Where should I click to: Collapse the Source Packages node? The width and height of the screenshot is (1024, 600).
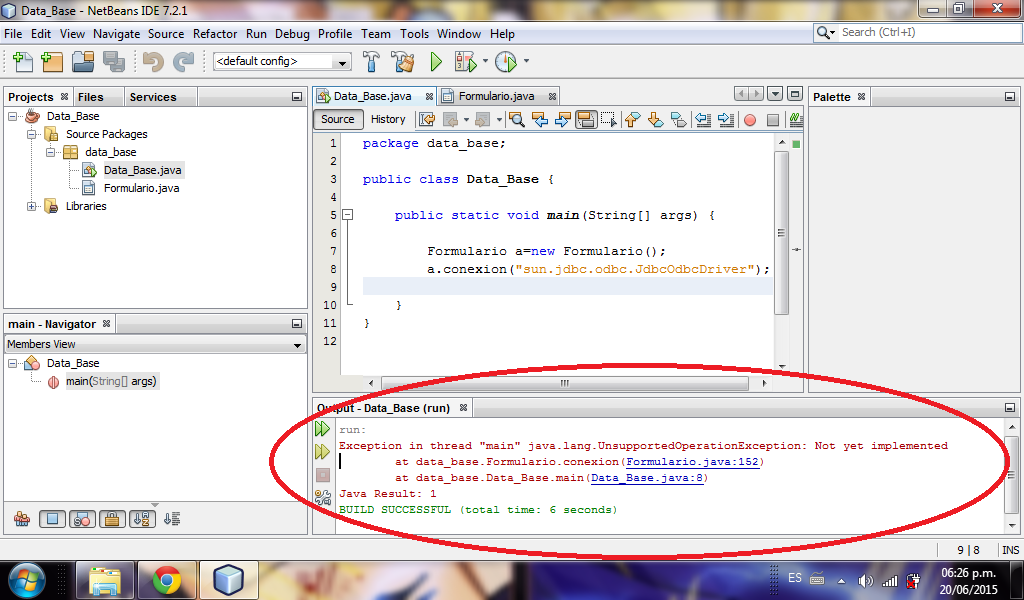click(31, 134)
